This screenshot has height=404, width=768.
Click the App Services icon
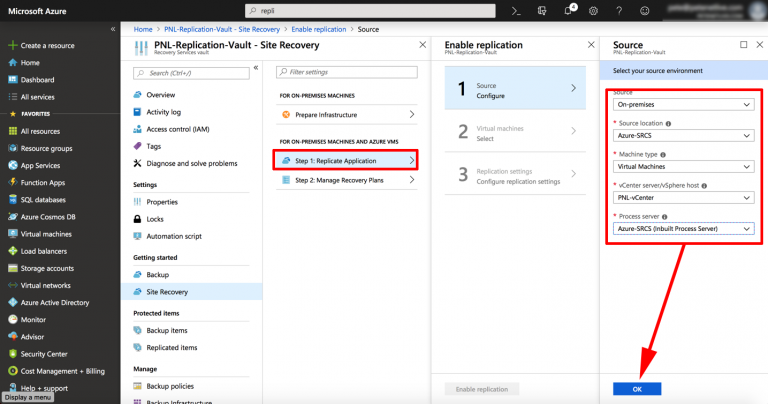pyautogui.click(x=13, y=166)
